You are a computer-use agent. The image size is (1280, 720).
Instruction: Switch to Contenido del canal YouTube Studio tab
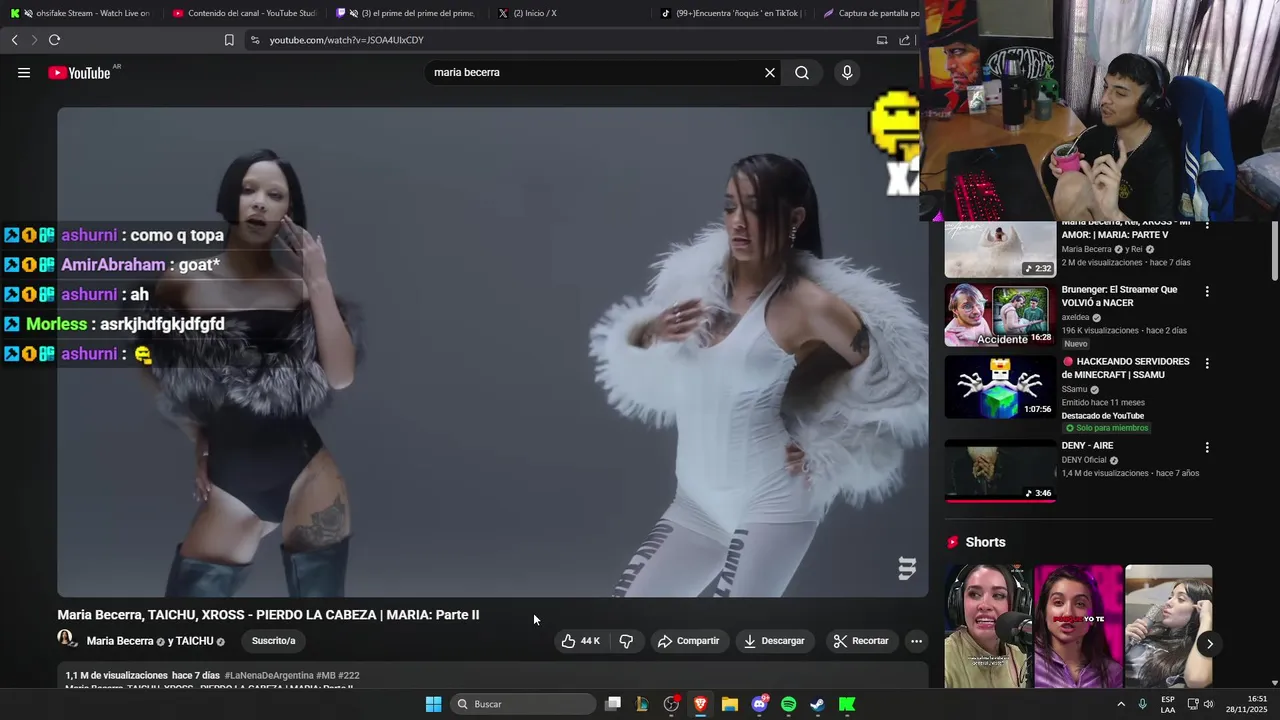[x=244, y=13]
